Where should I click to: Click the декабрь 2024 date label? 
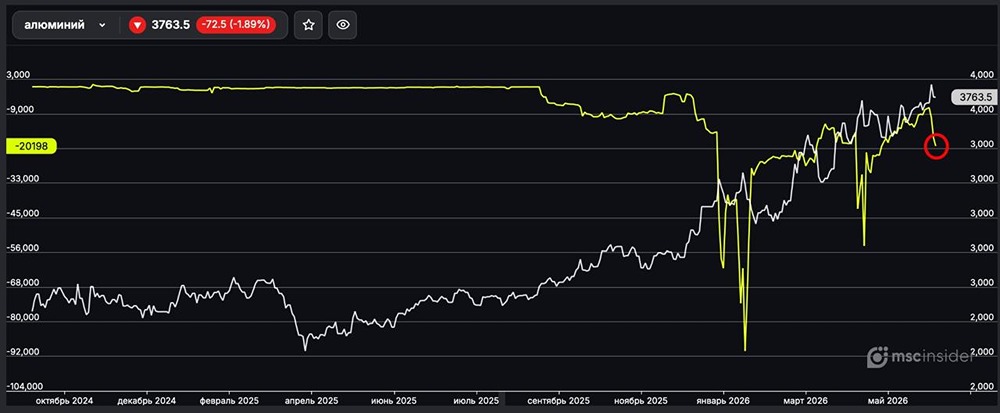coord(147,401)
